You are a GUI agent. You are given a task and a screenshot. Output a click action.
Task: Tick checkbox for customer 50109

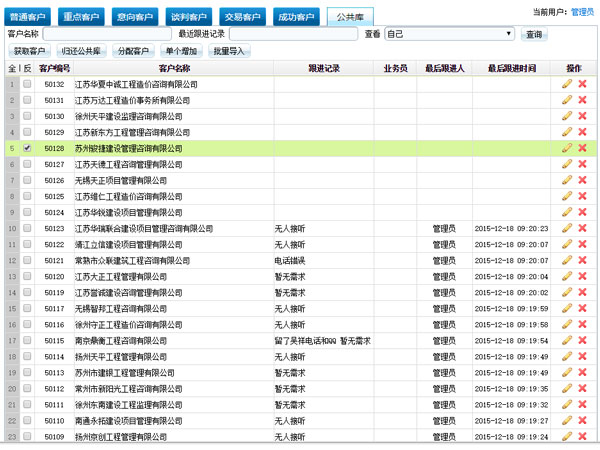(x=27, y=436)
